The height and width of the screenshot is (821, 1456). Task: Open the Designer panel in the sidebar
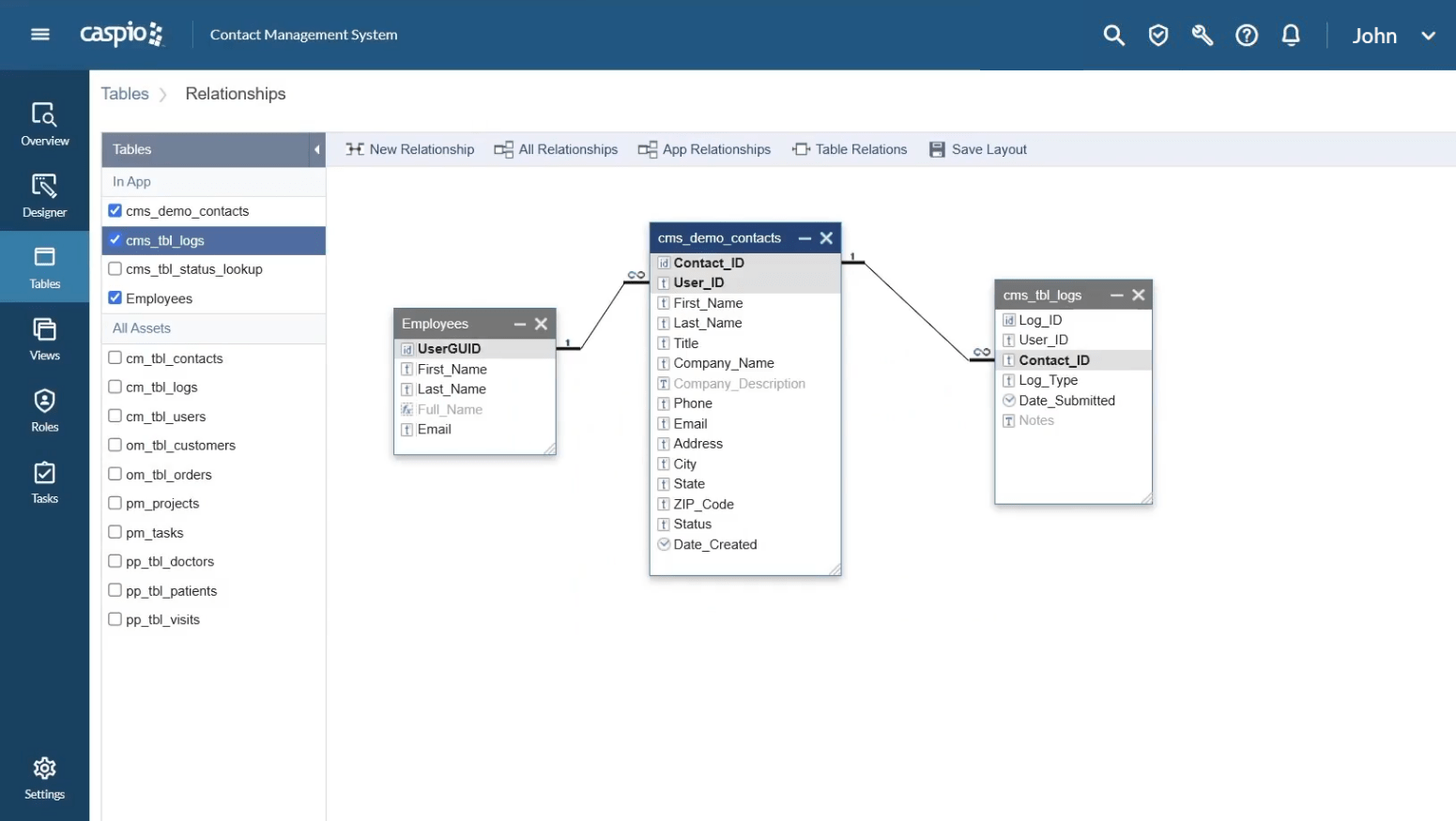click(44, 195)
